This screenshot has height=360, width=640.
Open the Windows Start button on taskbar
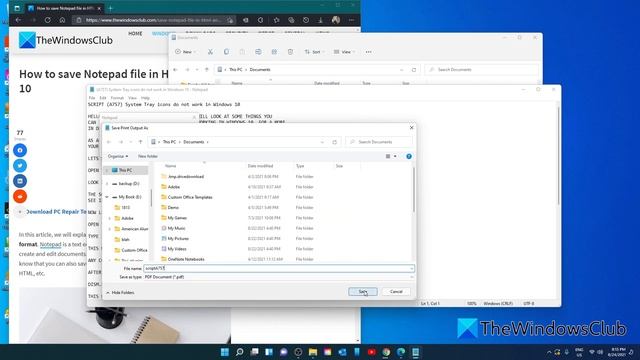[x=224, y=352]
